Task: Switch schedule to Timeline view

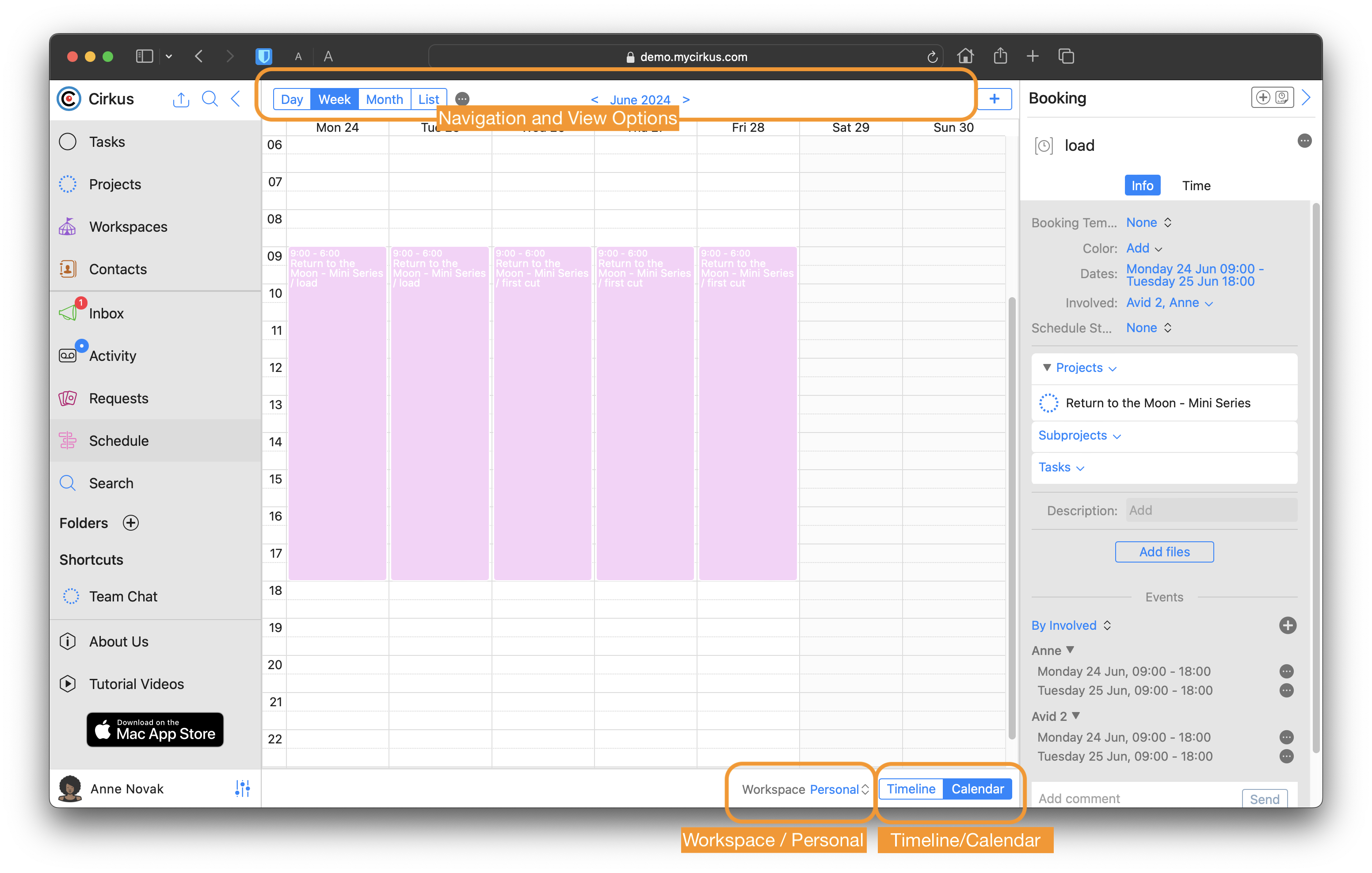Action: point(911,789)
